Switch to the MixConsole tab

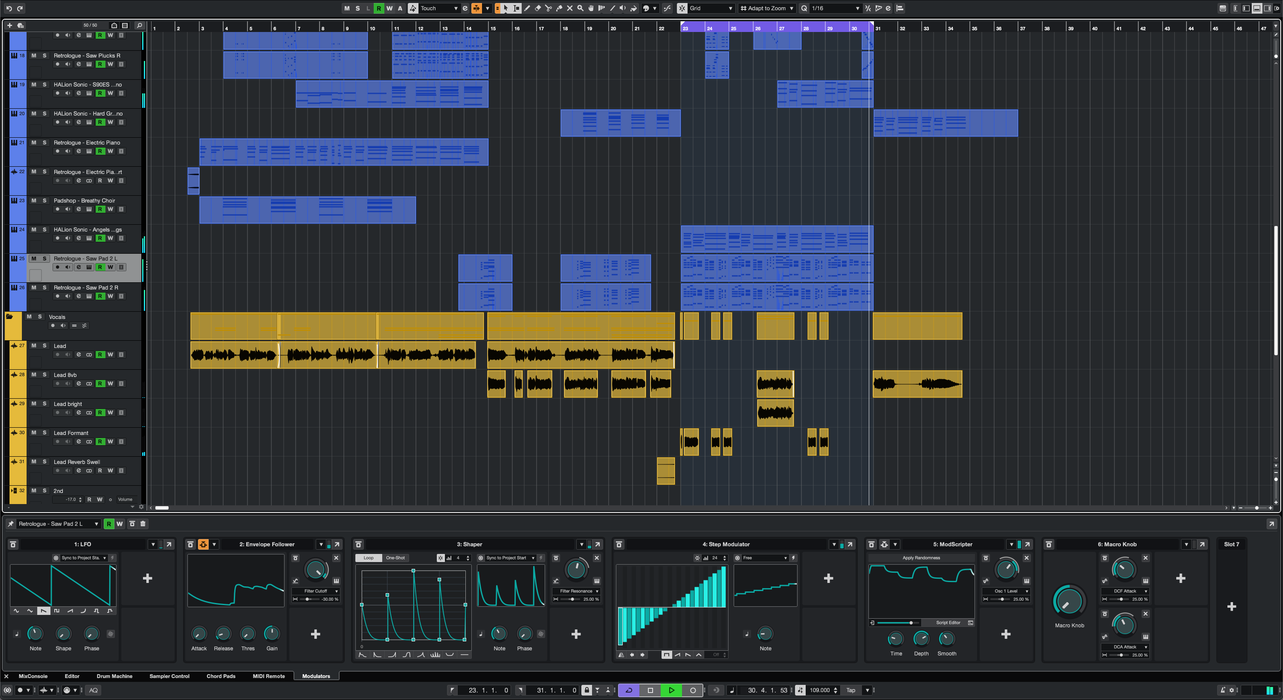click(x=33, y=676)
